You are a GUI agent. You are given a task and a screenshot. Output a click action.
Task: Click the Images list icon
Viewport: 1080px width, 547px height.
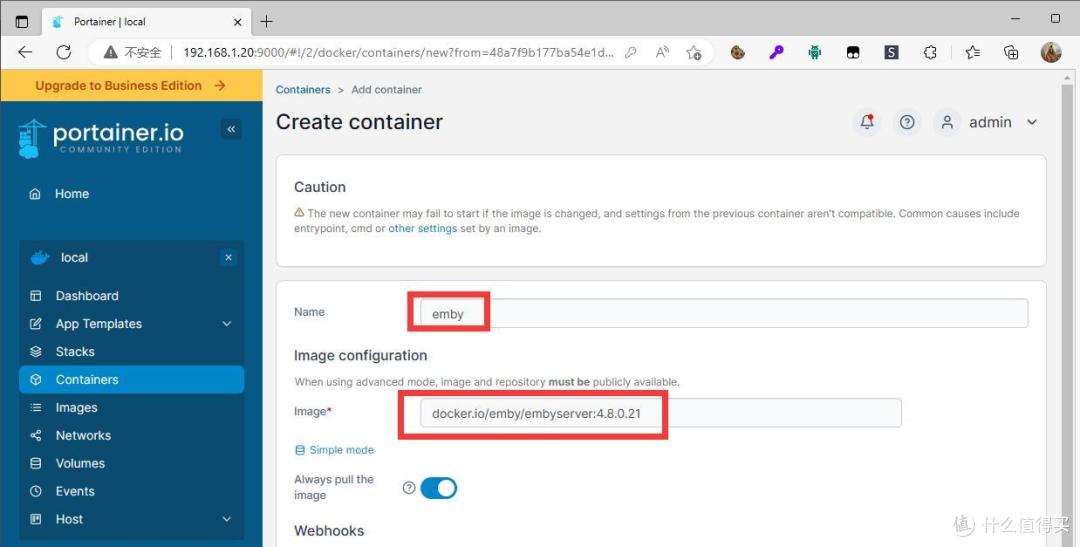tap(36, 407)
